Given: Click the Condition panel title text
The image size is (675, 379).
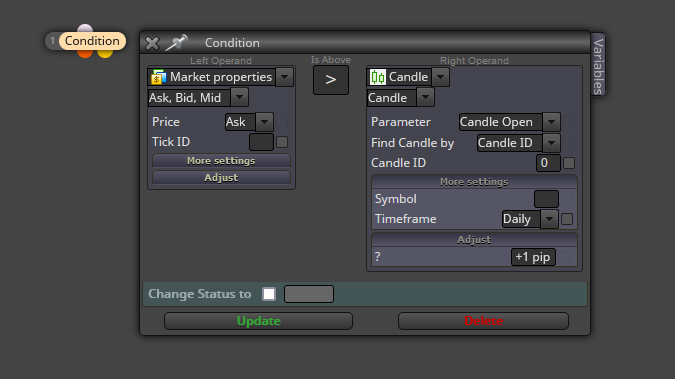Looking at the screenshot, I should click(x=232, y=43).
